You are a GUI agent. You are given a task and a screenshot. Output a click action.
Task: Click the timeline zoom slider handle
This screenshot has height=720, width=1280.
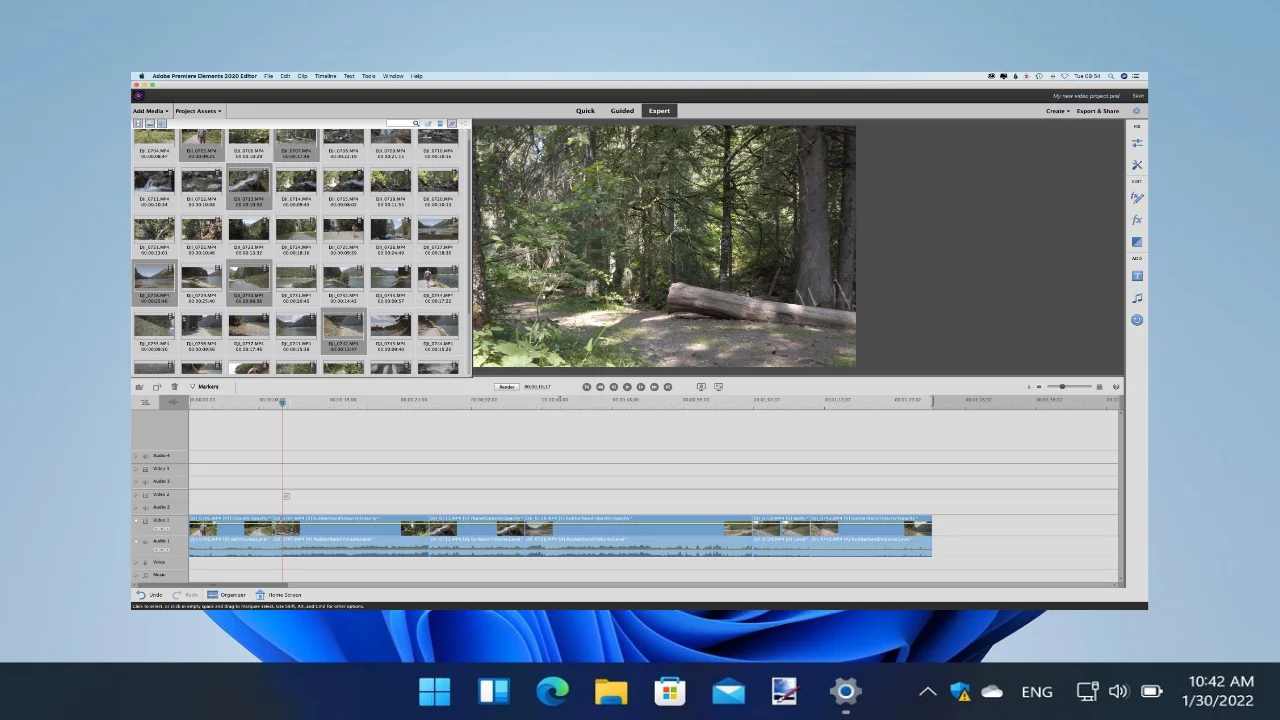click(1062, 386)
